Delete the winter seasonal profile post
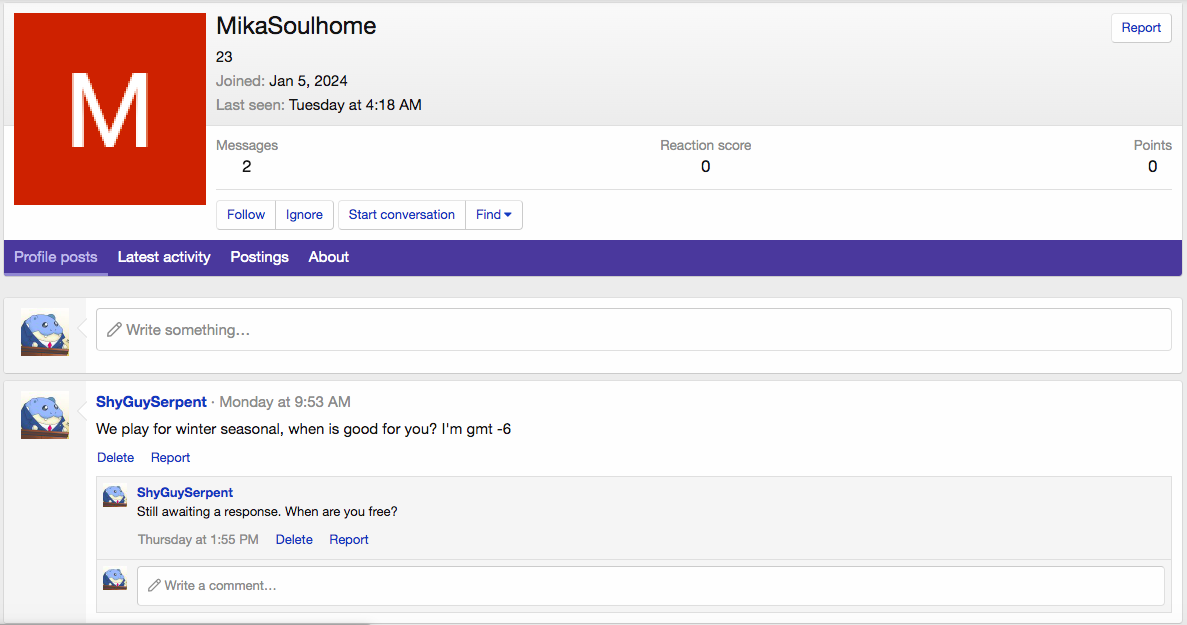The image size is (1187, 625). tap(115, 458)
